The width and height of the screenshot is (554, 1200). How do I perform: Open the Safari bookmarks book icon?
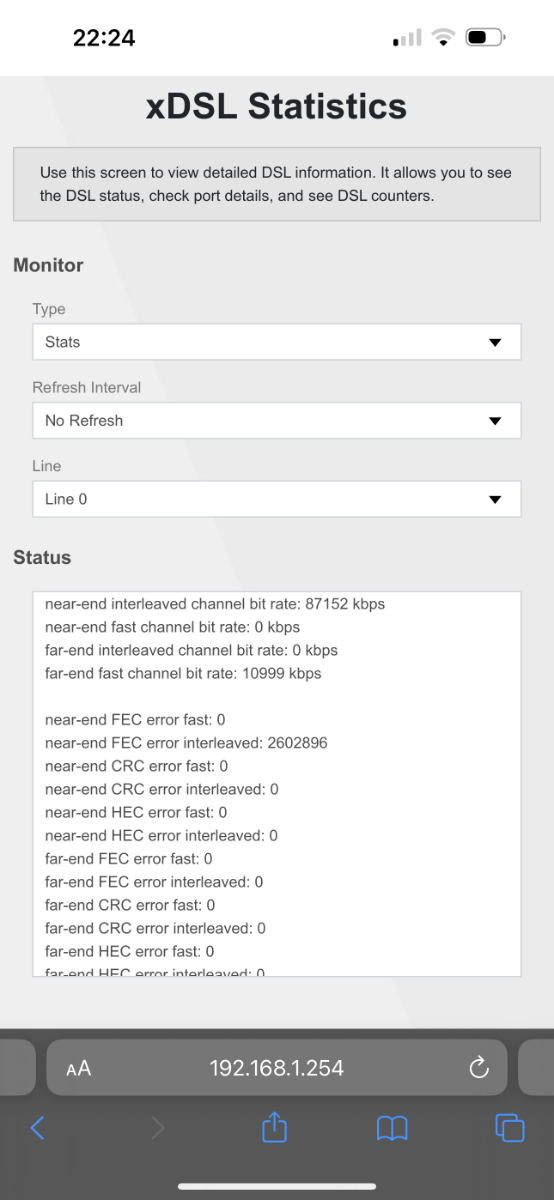[x=392, y=1128]
